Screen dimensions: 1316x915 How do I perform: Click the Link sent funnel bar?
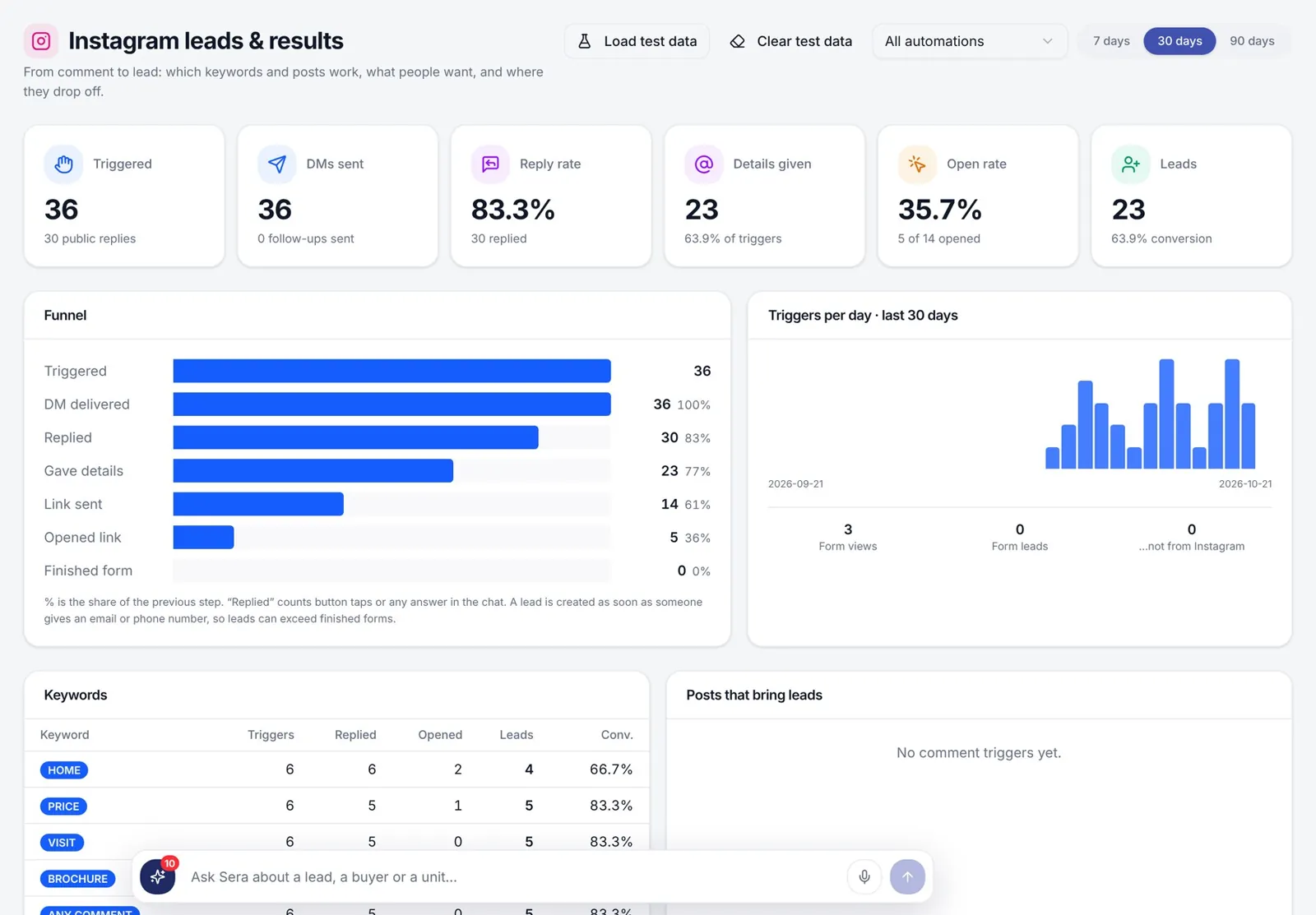[258, 504]
